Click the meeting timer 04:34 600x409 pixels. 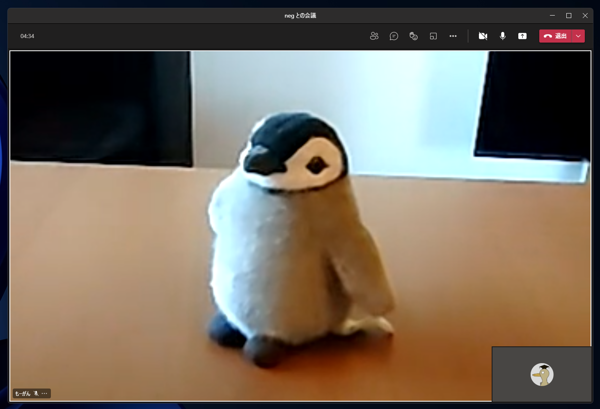(x=27, y=36)
